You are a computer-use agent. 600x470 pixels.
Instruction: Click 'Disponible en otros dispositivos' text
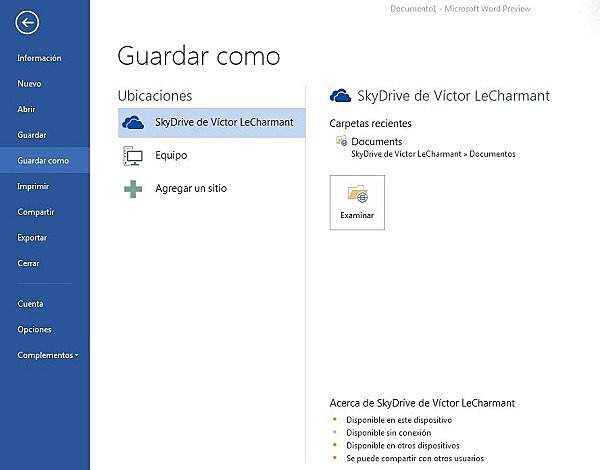403,446
